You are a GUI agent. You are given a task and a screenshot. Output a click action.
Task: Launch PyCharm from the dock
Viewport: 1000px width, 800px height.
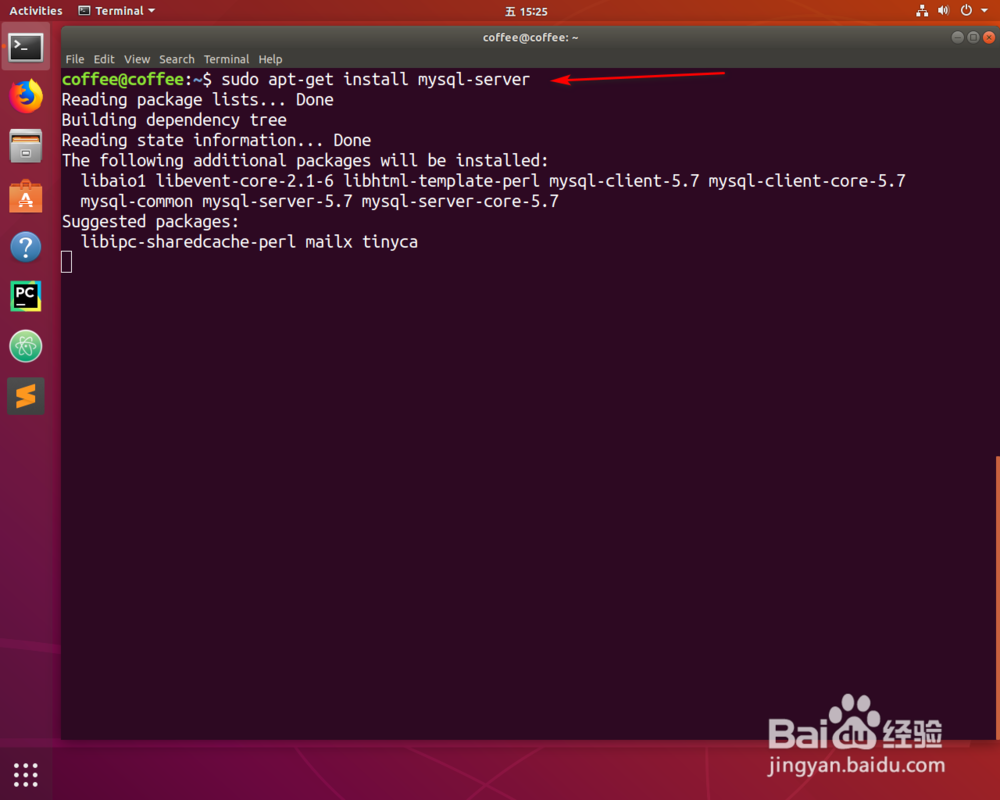coord(25,296)
